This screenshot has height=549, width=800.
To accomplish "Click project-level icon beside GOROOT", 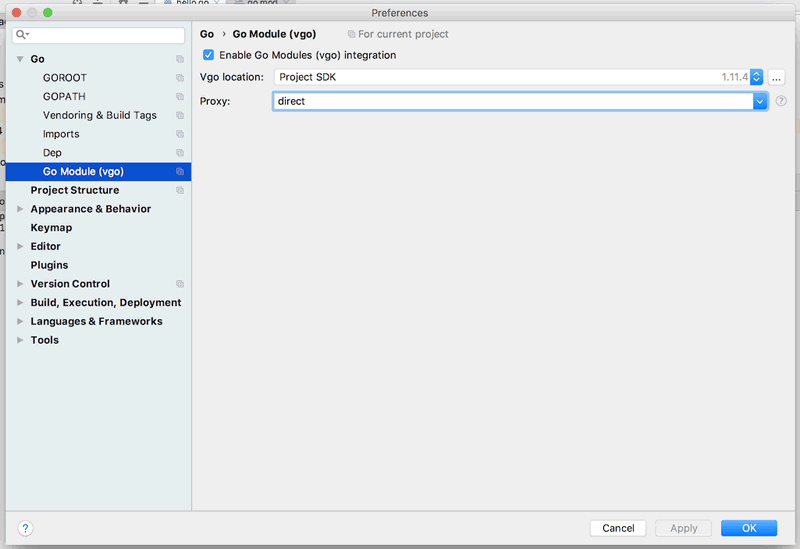I will [180, 78].
